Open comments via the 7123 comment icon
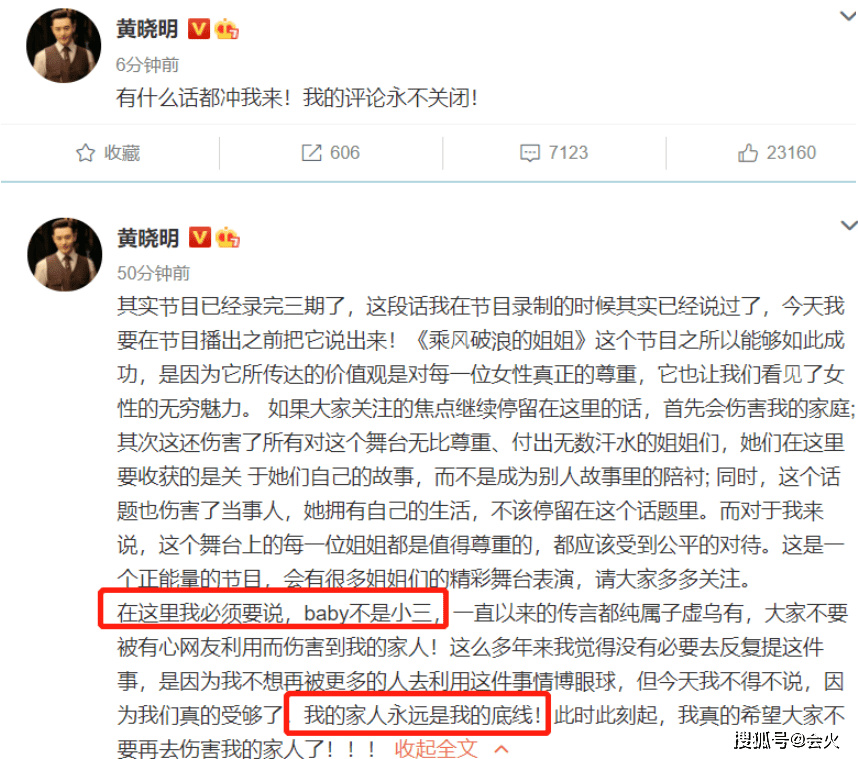Viewport: 858px width, 759px height. [530, 153]
